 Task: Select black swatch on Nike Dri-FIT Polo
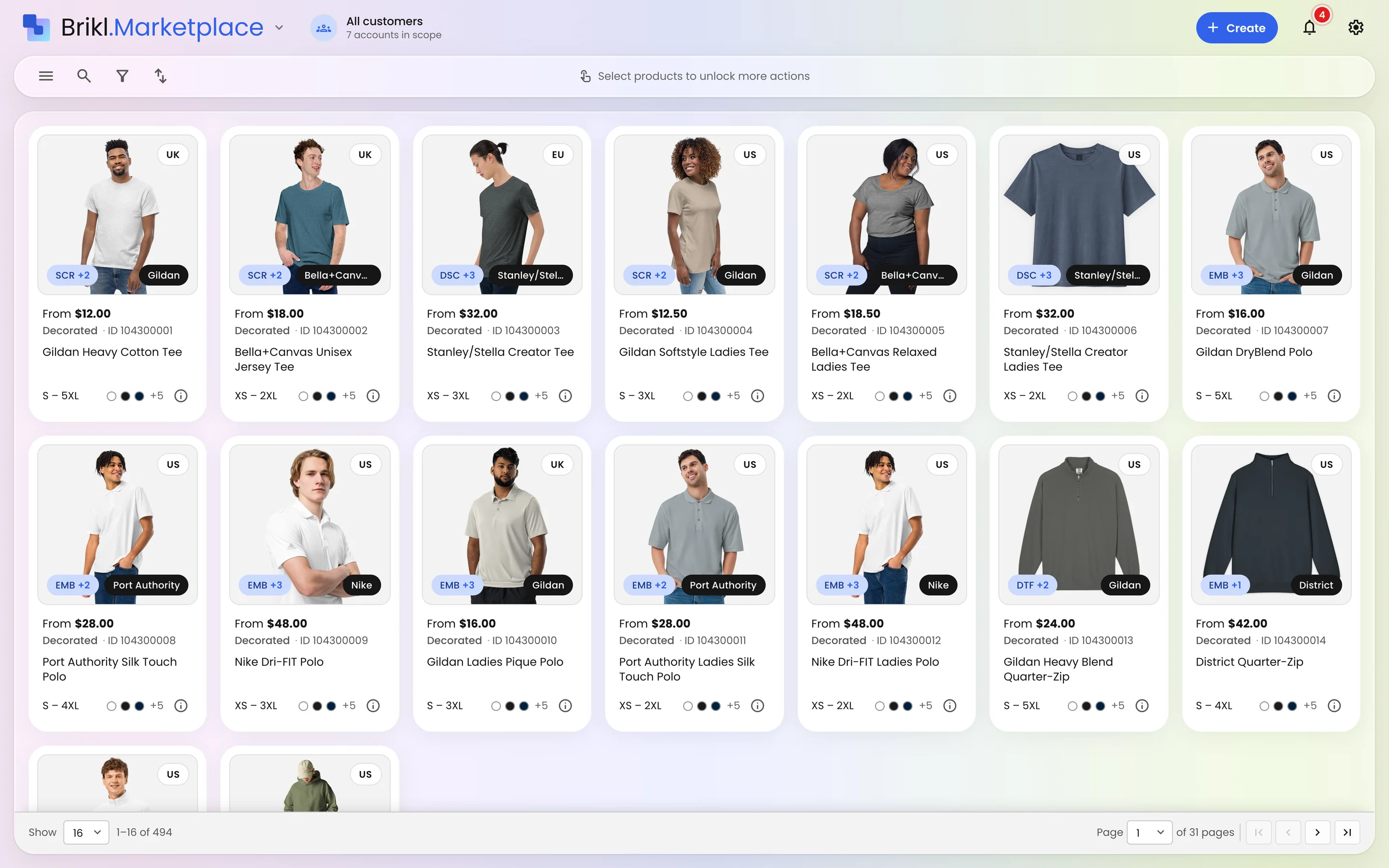click(317, 706)
